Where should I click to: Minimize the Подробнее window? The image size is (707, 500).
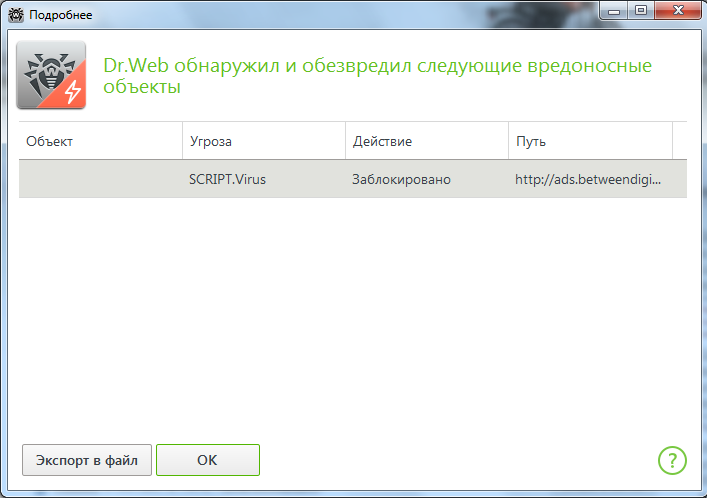click(x=614, y=11)
